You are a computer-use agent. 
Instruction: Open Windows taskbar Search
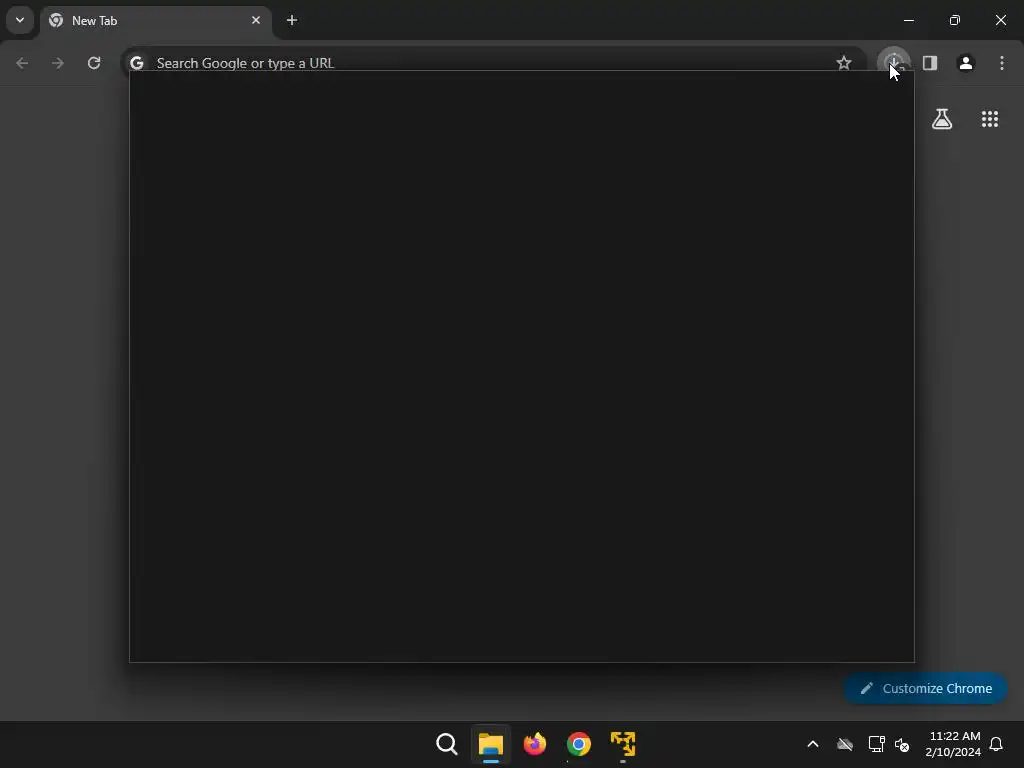(x=447, y=744)
